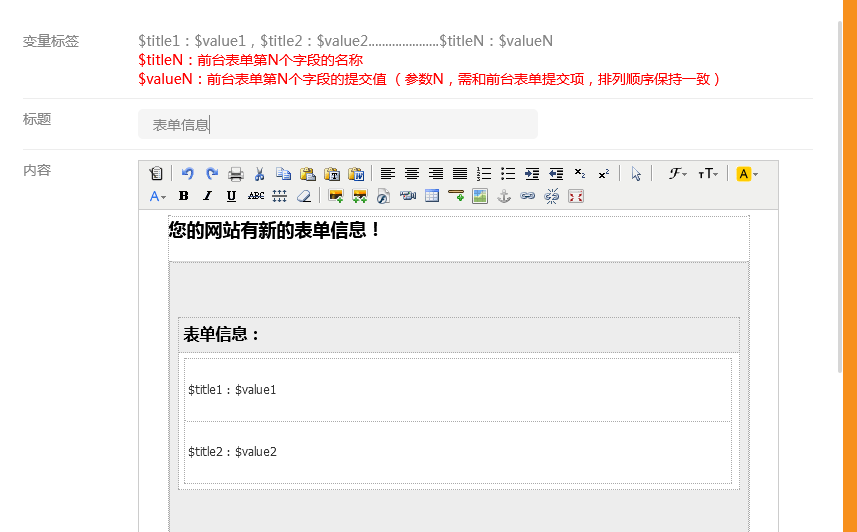Insert a numbered list

coord(484,174)
